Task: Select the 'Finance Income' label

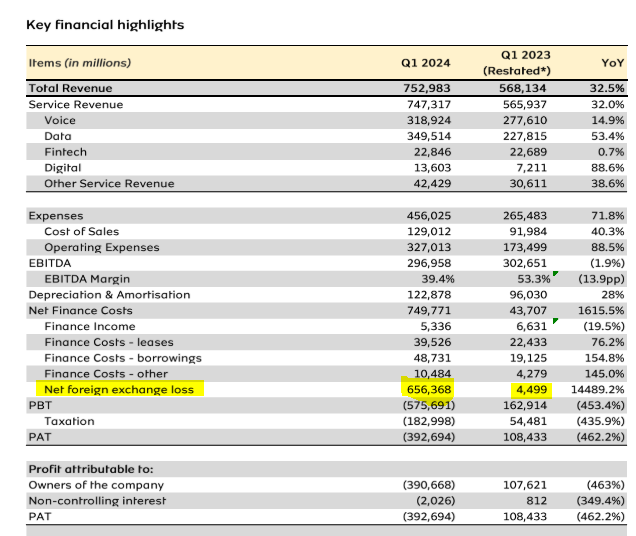Action: [90, 327]
